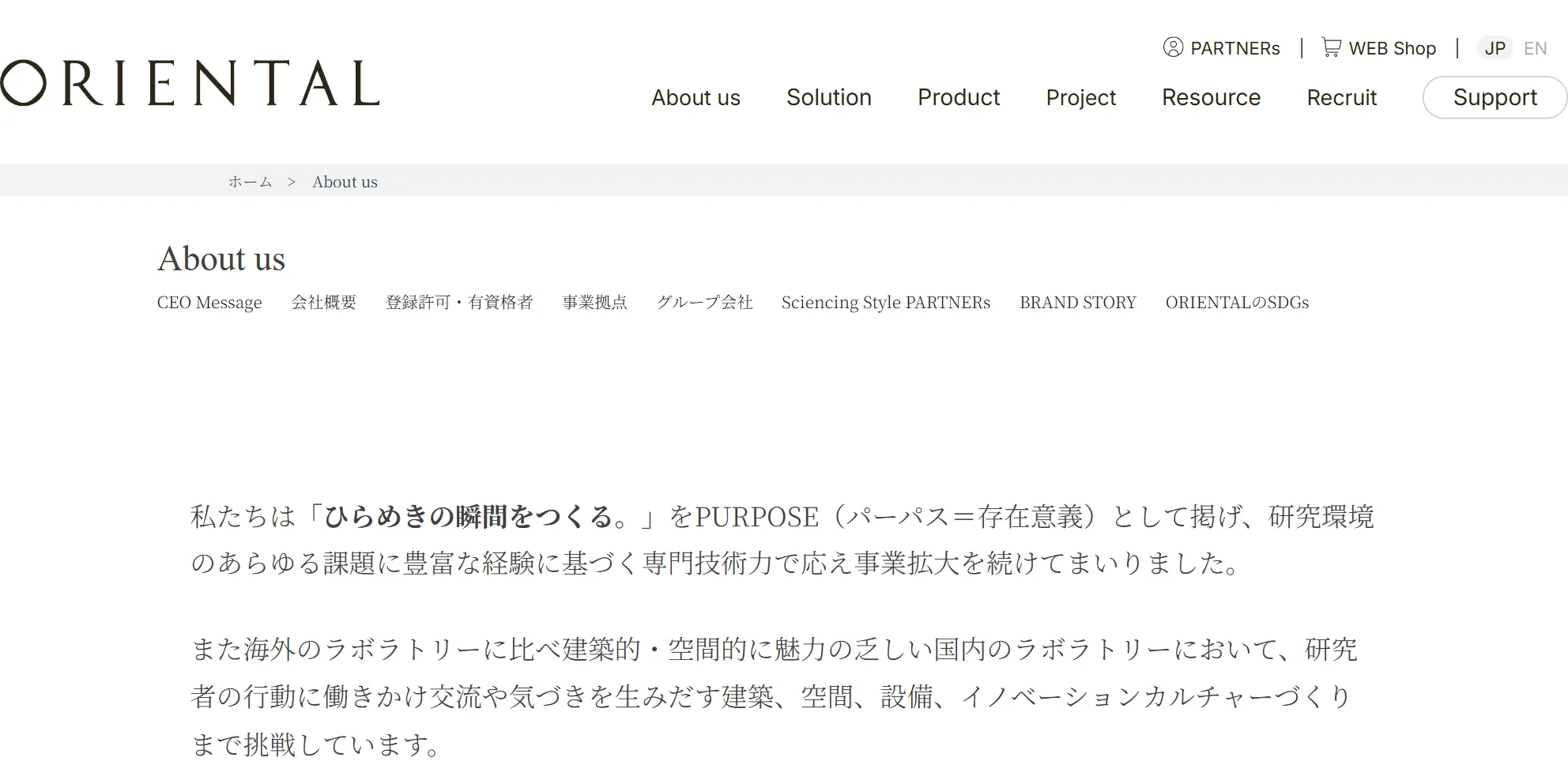The image size is (1568, 784).
Task: Open the Recruit menu
Action: coord(1341,97)
